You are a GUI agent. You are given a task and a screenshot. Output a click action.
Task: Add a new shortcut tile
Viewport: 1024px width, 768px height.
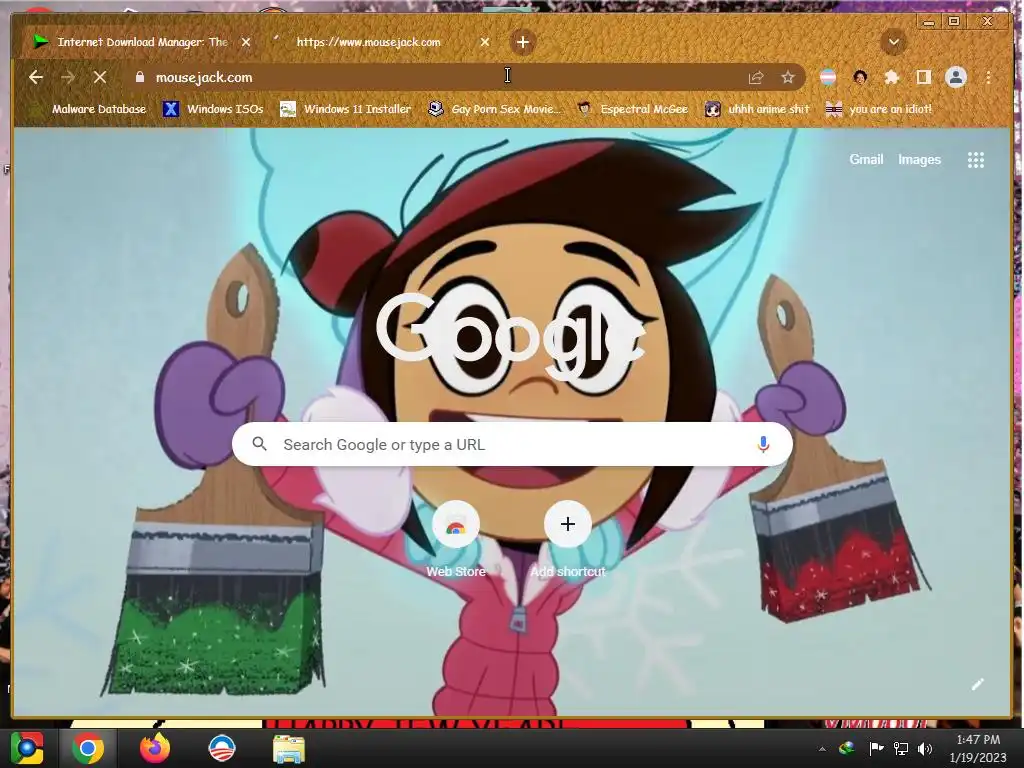pyautogui.click(x=568, y=539)
